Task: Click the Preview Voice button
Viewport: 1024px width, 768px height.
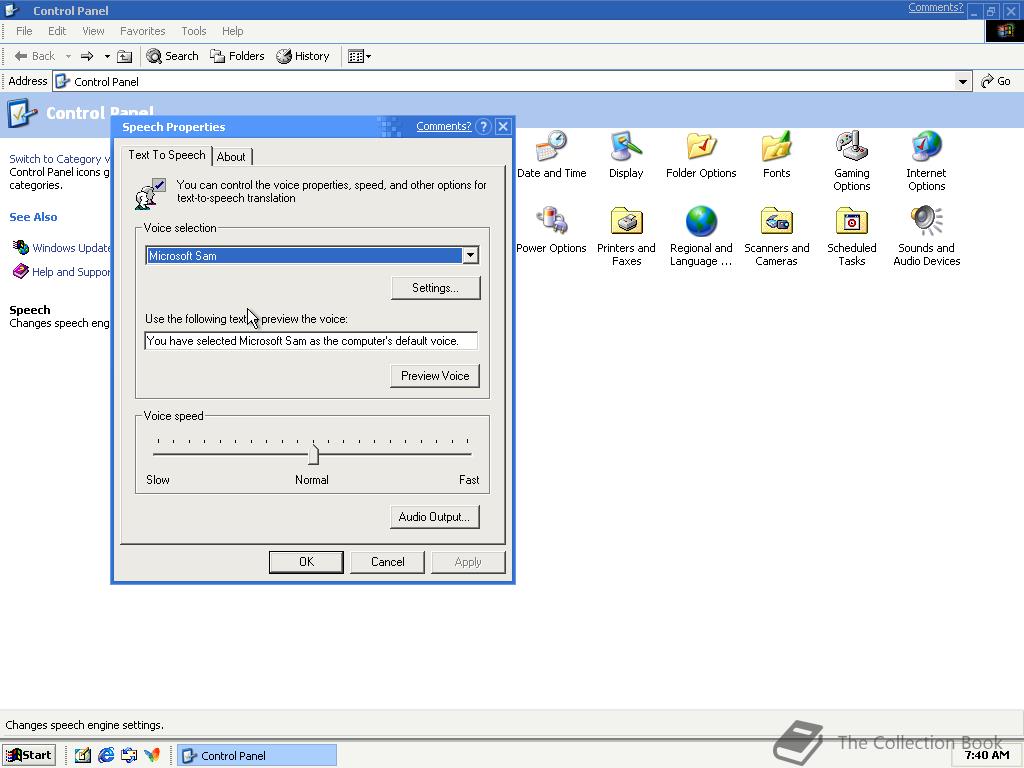Action: pyautogui.click(x=435, y=376)
